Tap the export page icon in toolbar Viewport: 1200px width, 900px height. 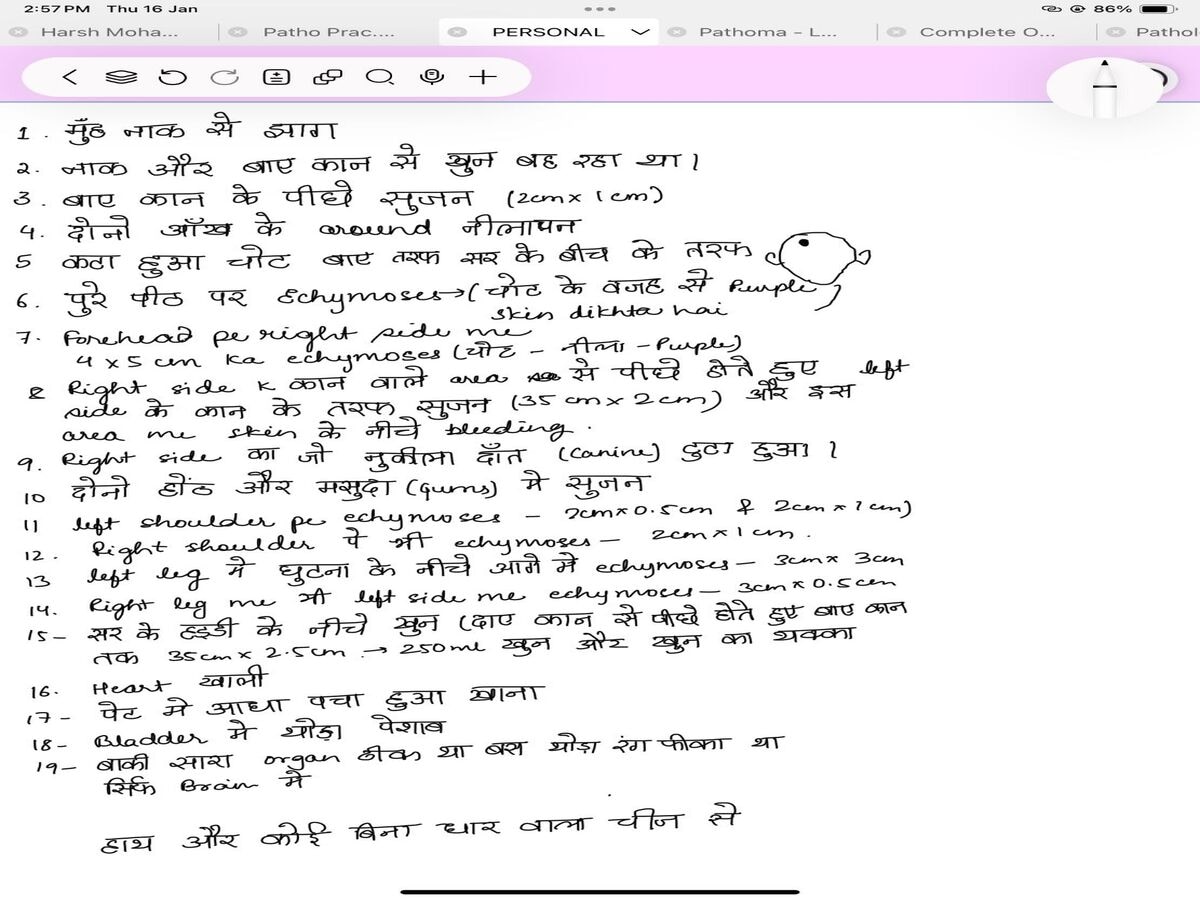coord(274,77)
